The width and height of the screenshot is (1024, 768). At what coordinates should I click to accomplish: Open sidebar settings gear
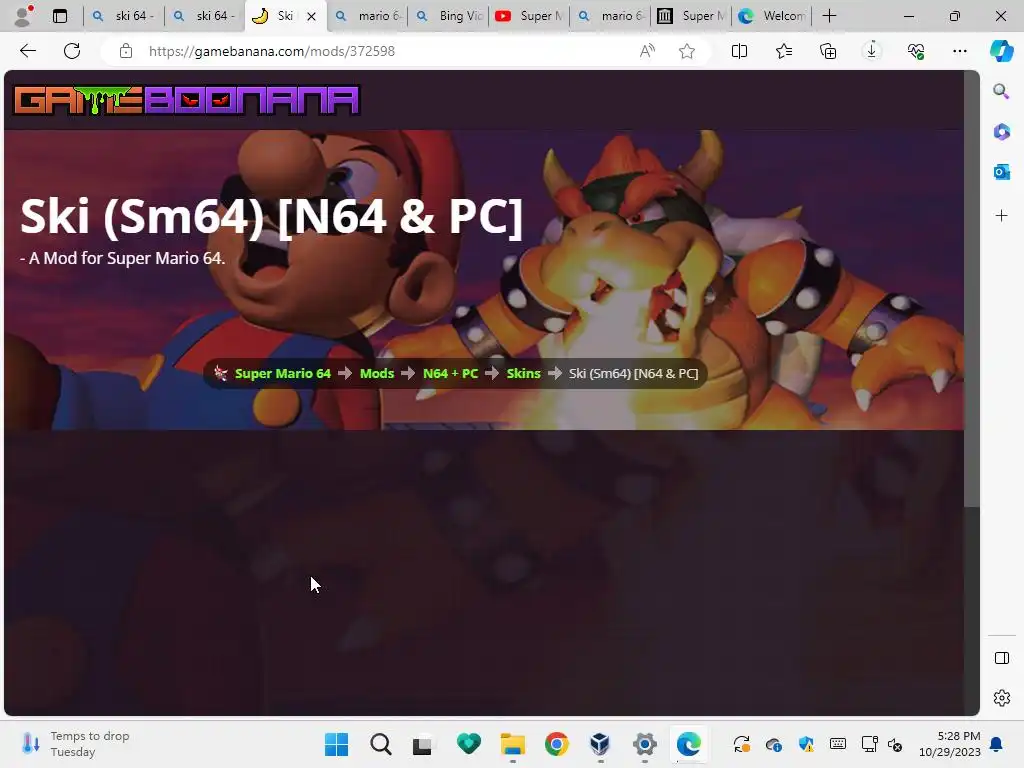1001,698
